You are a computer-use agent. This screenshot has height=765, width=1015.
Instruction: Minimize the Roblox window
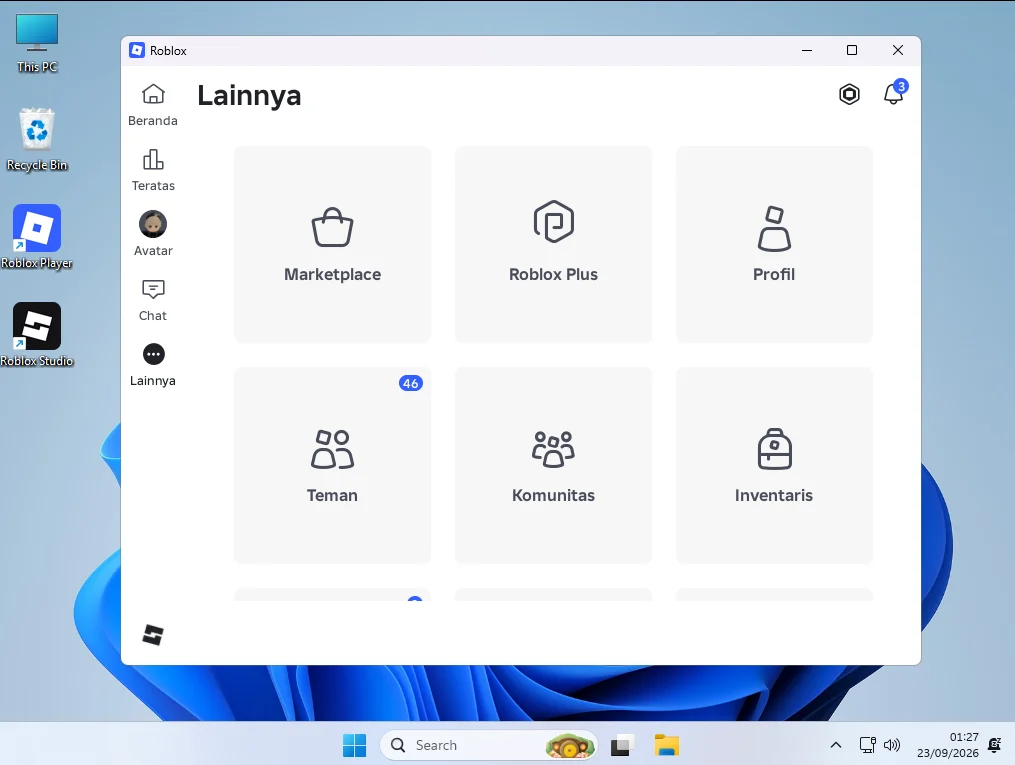[x=807, y=50]
